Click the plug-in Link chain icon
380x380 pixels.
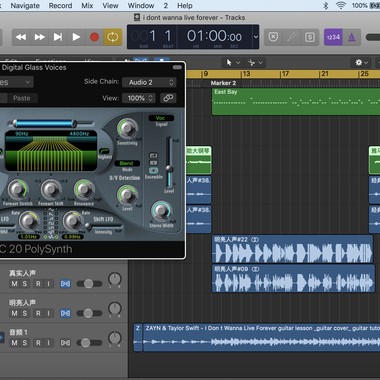tap(168, 98)
